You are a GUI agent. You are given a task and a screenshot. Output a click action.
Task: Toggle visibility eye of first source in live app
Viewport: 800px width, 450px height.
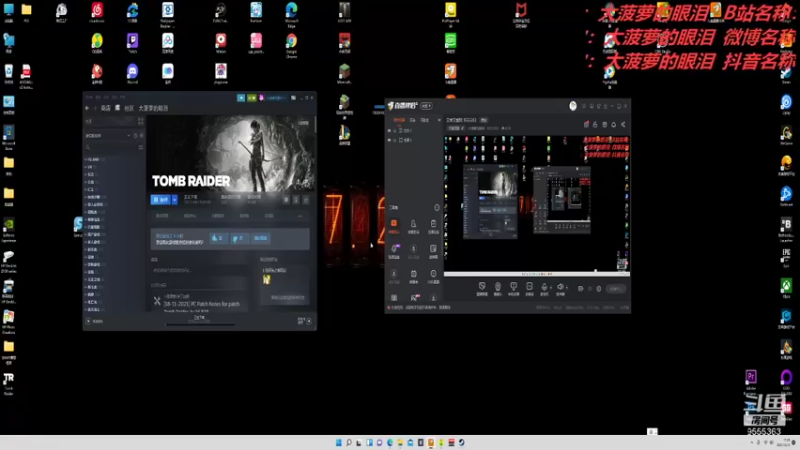(x=389, y=131)
